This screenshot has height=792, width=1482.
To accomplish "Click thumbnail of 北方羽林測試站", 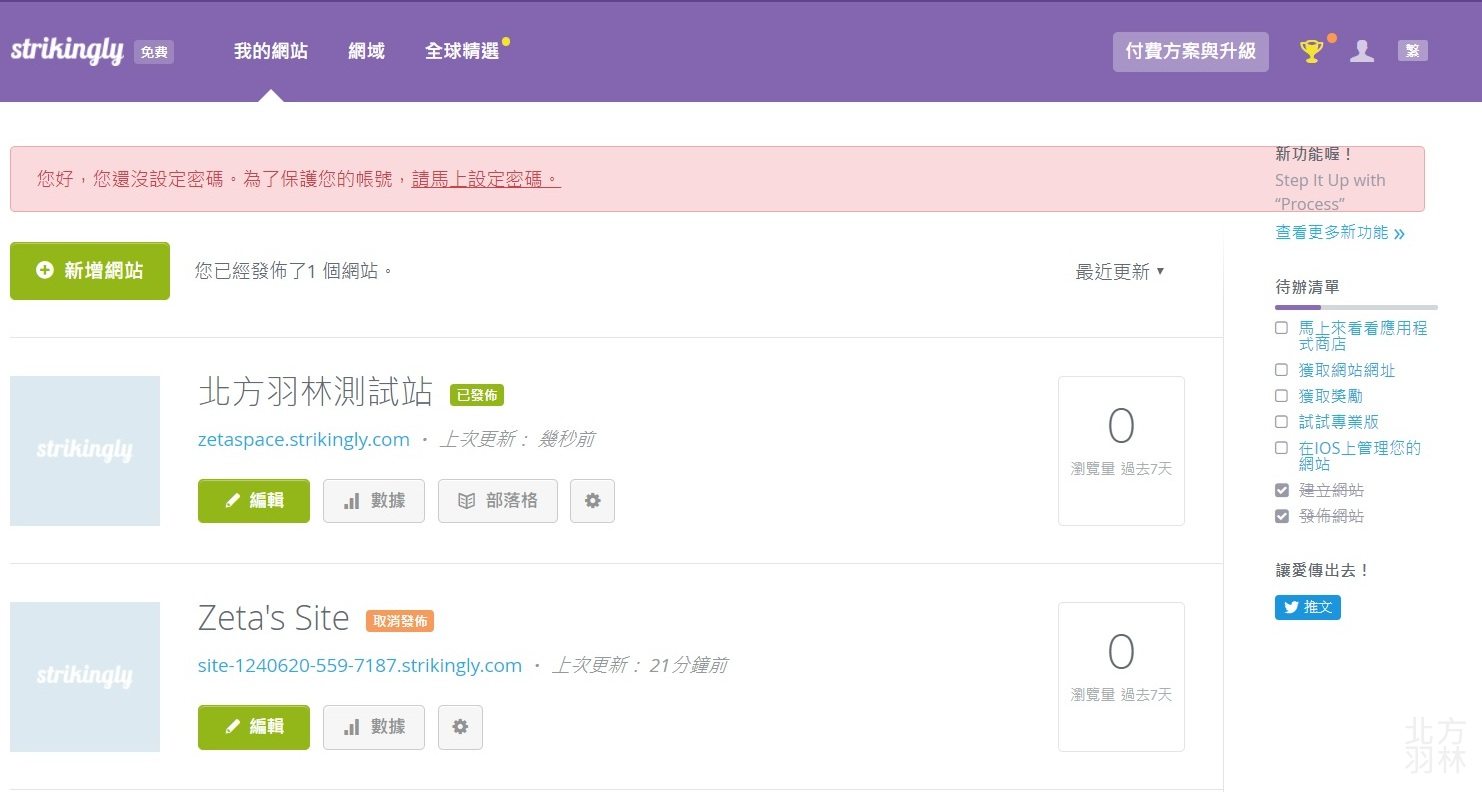I will pyautogui.click(x=85, y=451).
